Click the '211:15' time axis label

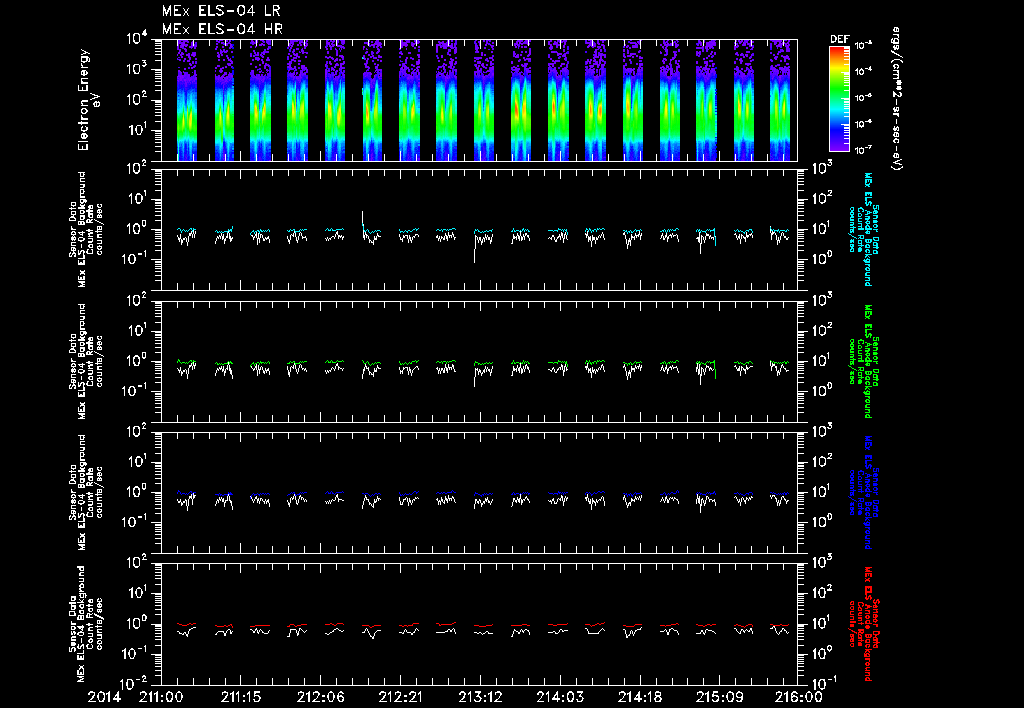240,697
